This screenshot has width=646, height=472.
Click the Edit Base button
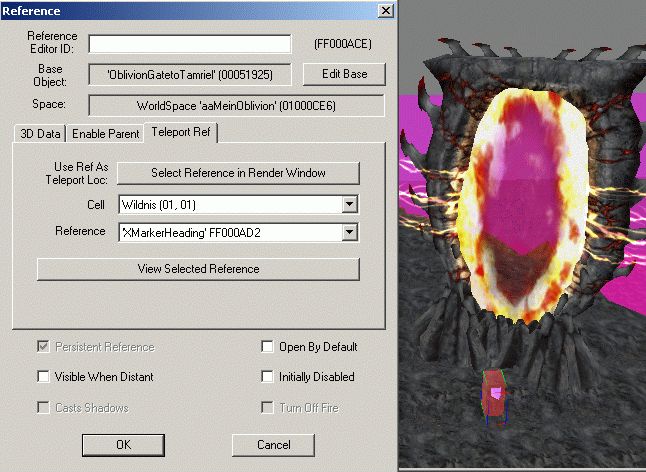point(344,74)
